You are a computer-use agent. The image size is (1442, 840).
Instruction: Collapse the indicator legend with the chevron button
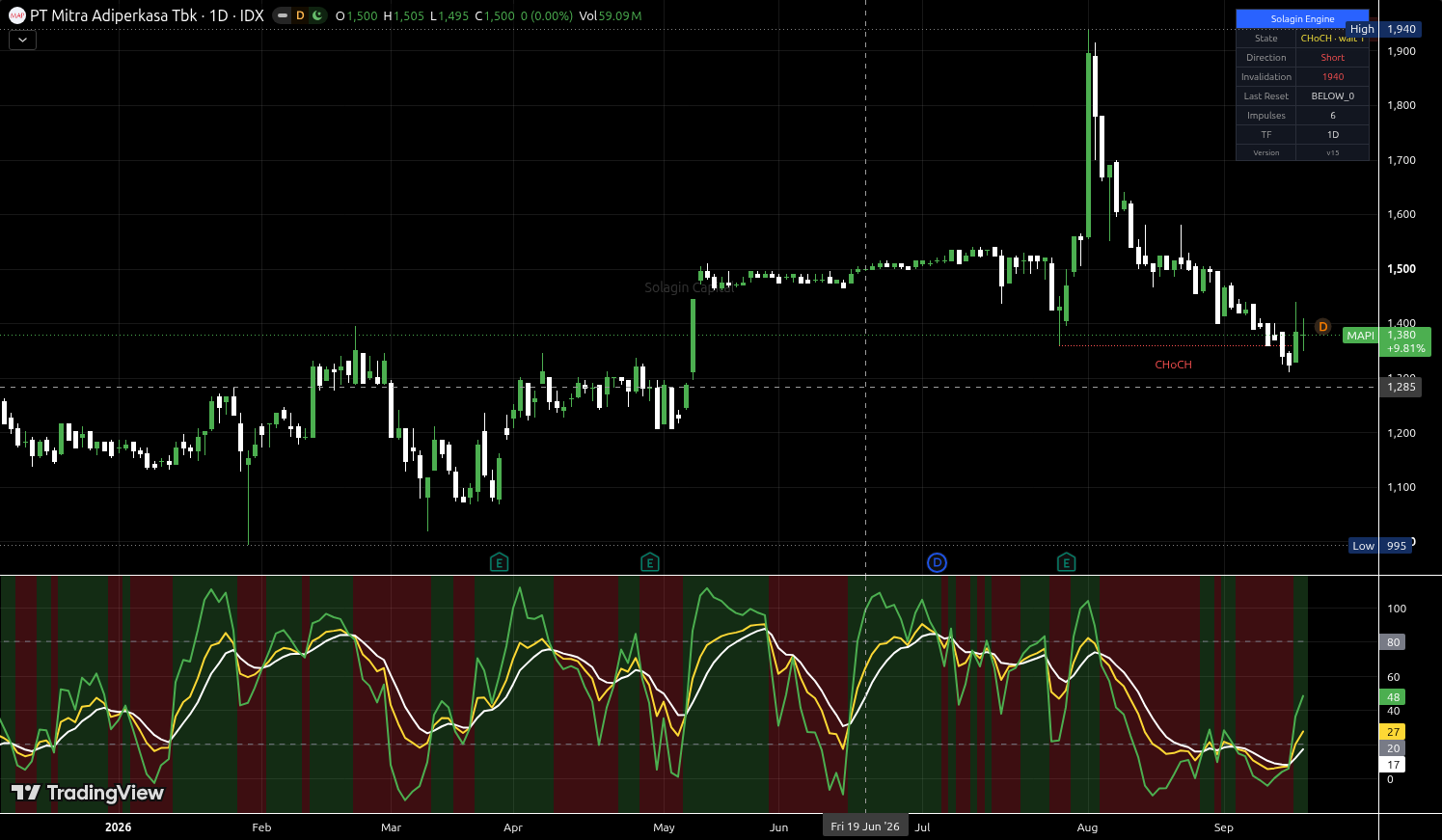click(22, 40)
